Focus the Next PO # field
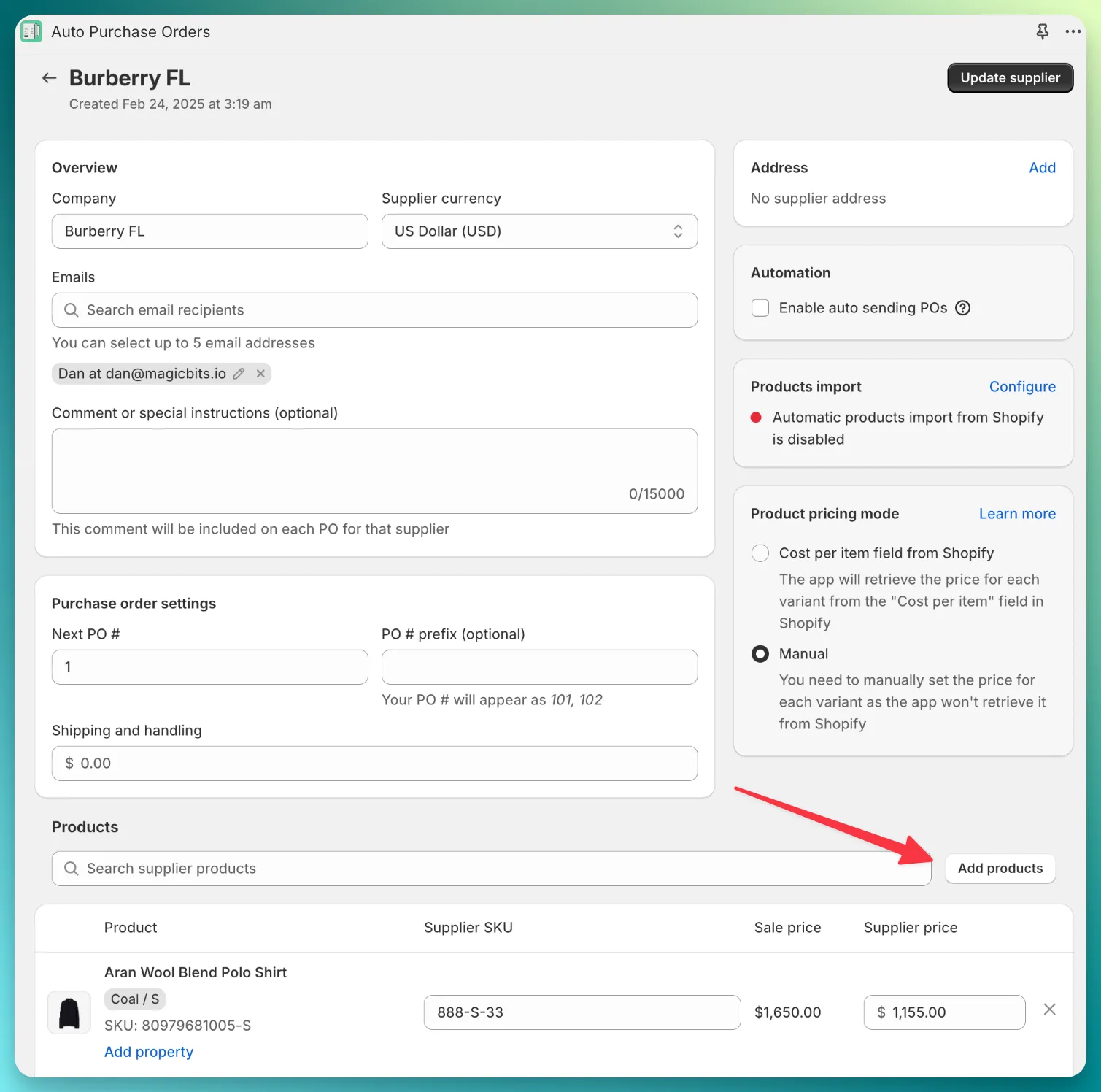 210,667
